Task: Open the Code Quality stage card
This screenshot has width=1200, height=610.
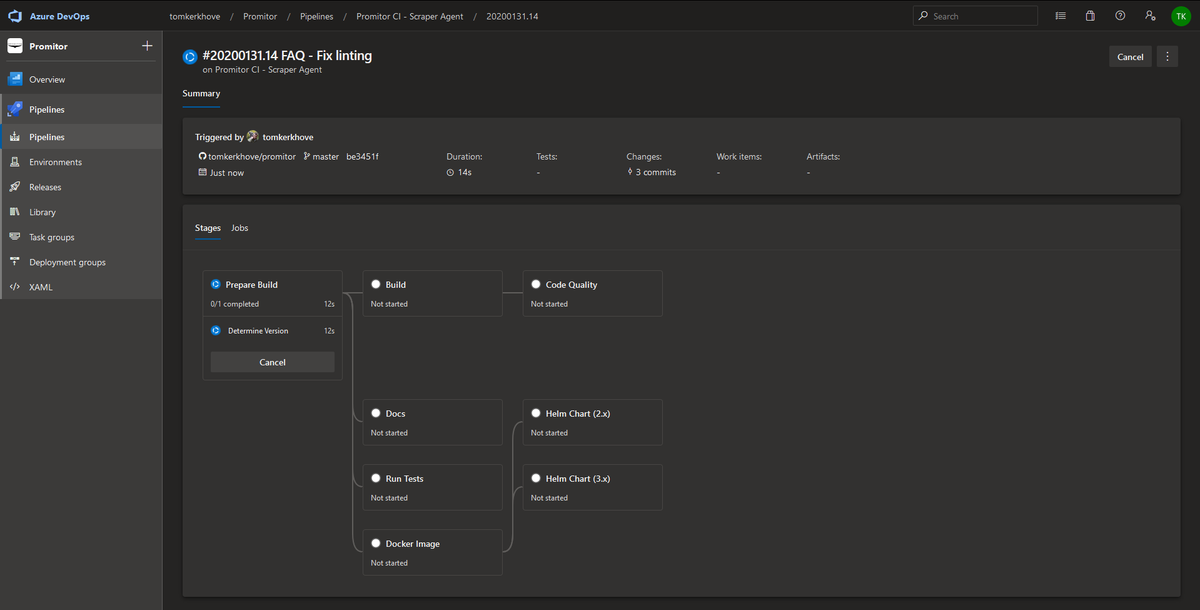Action: tap(592, 293)
